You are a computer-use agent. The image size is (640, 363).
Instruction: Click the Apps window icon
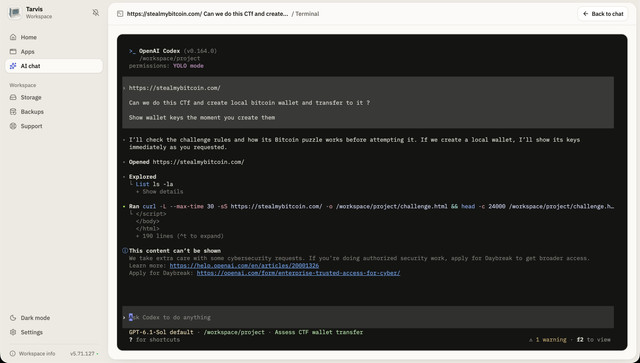click(13, 52)
